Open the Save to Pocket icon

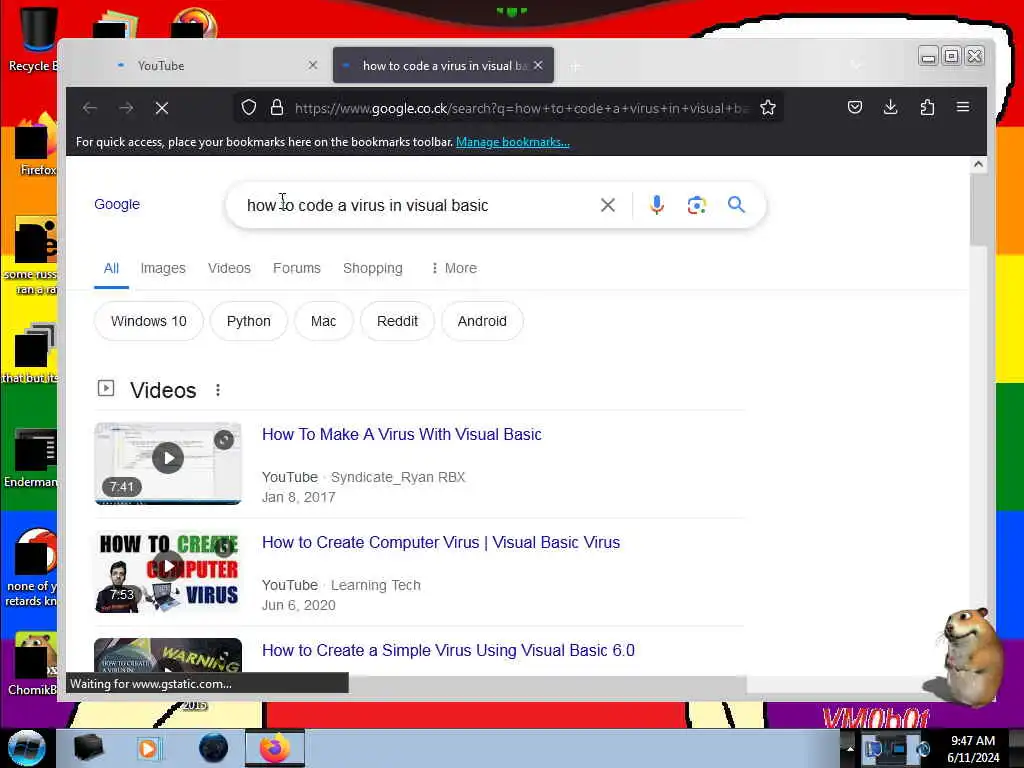[855, 107]
